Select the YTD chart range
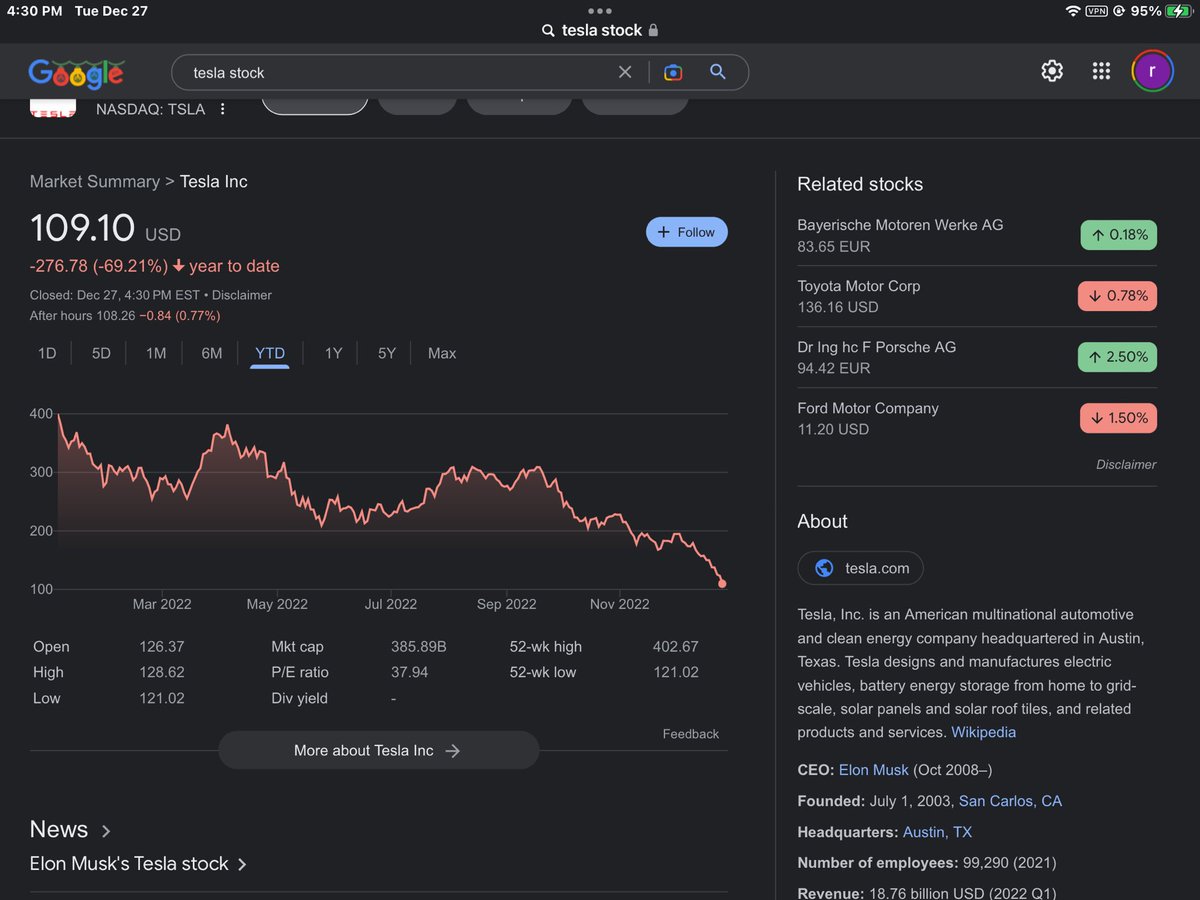The width and height of the screenshot is (1200, 900). tap(270, 353)
